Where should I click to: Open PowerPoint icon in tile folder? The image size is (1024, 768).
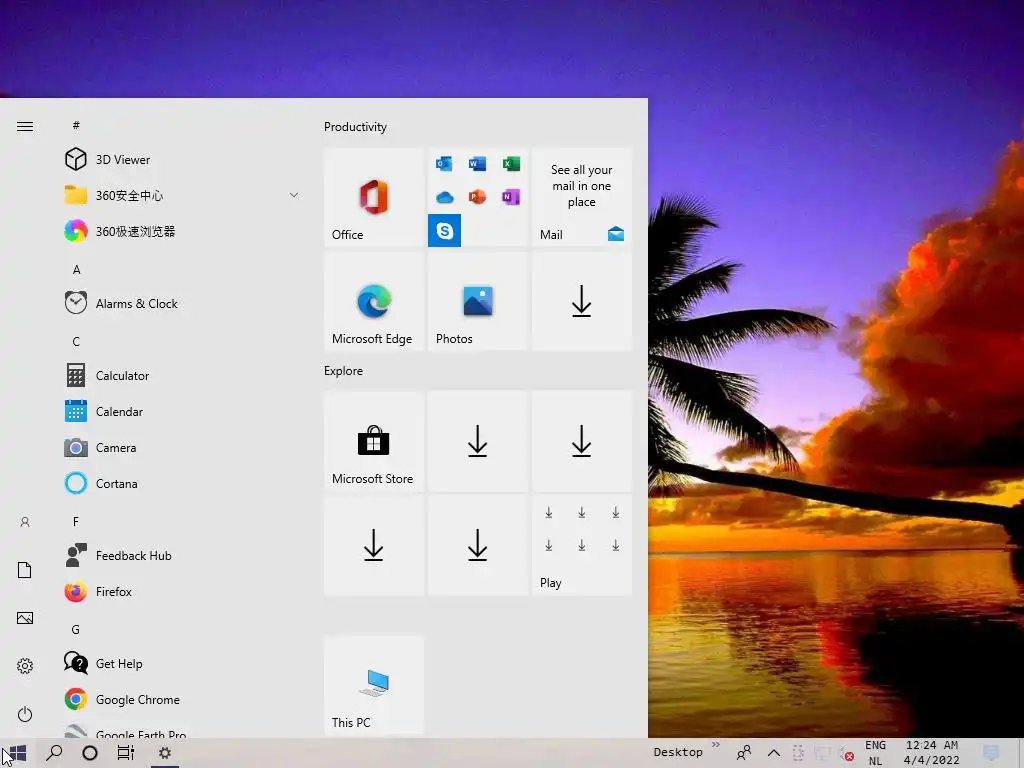477,197
